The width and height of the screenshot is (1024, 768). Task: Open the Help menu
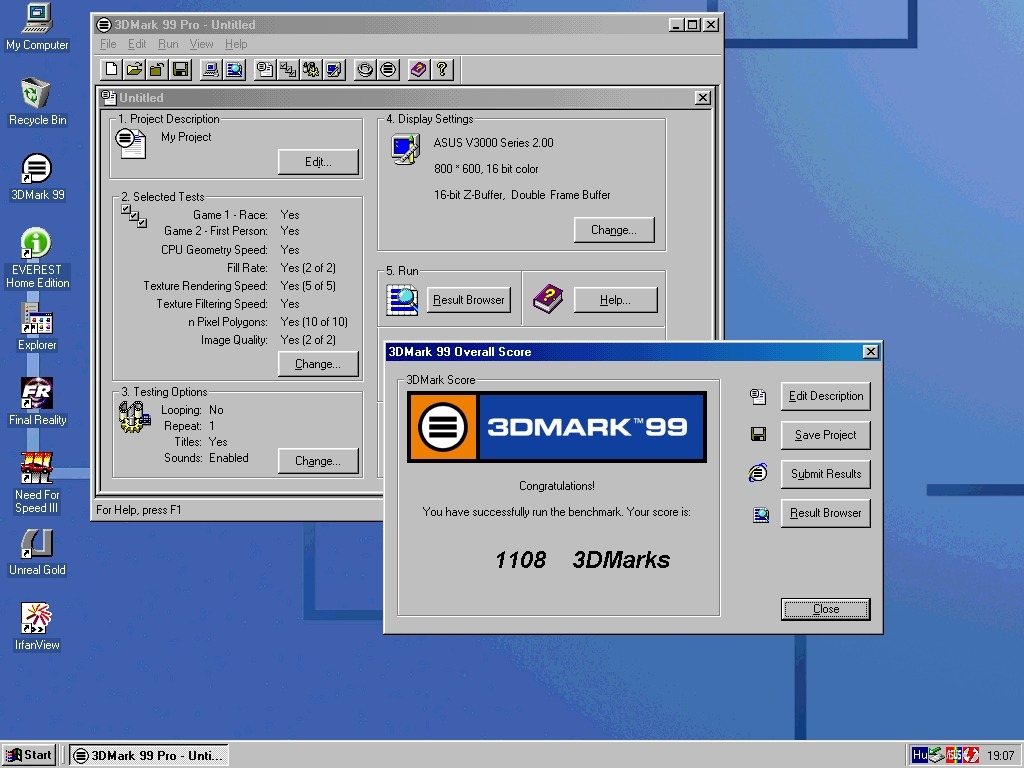click(236, 44)
